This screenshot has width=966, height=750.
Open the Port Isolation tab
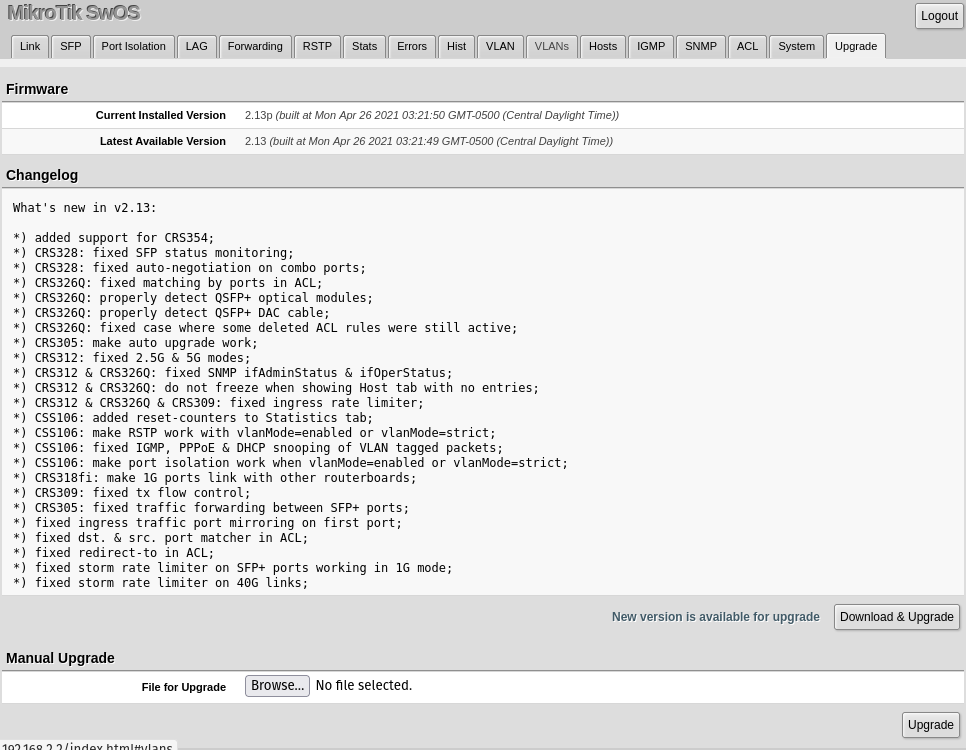[134, 46]
